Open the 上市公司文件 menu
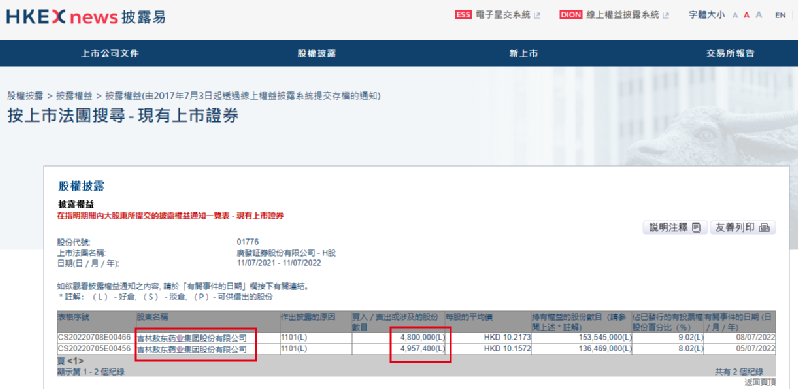The width and height of the screenshot is (798, 389). point(110,53)
